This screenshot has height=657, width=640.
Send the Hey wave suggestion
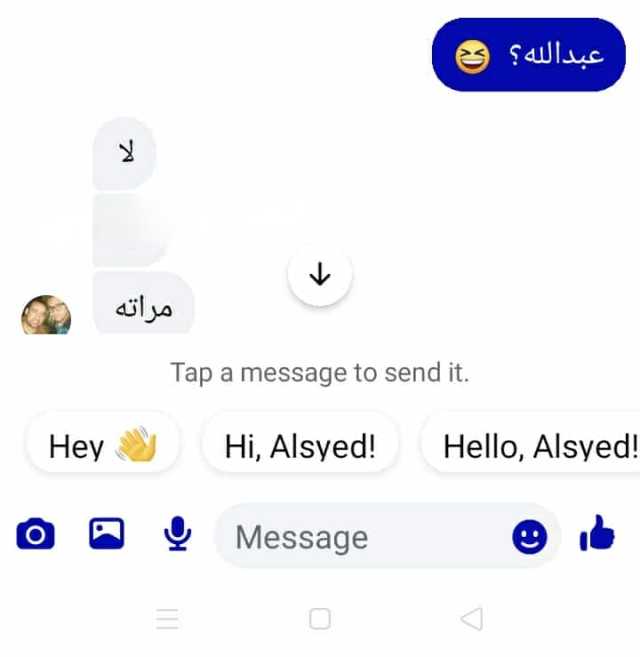(x=103, y=446)
